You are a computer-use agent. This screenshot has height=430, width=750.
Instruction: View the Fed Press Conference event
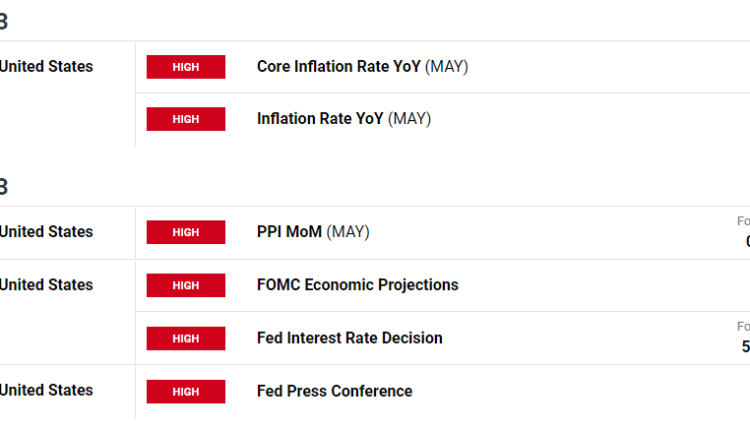334,391
